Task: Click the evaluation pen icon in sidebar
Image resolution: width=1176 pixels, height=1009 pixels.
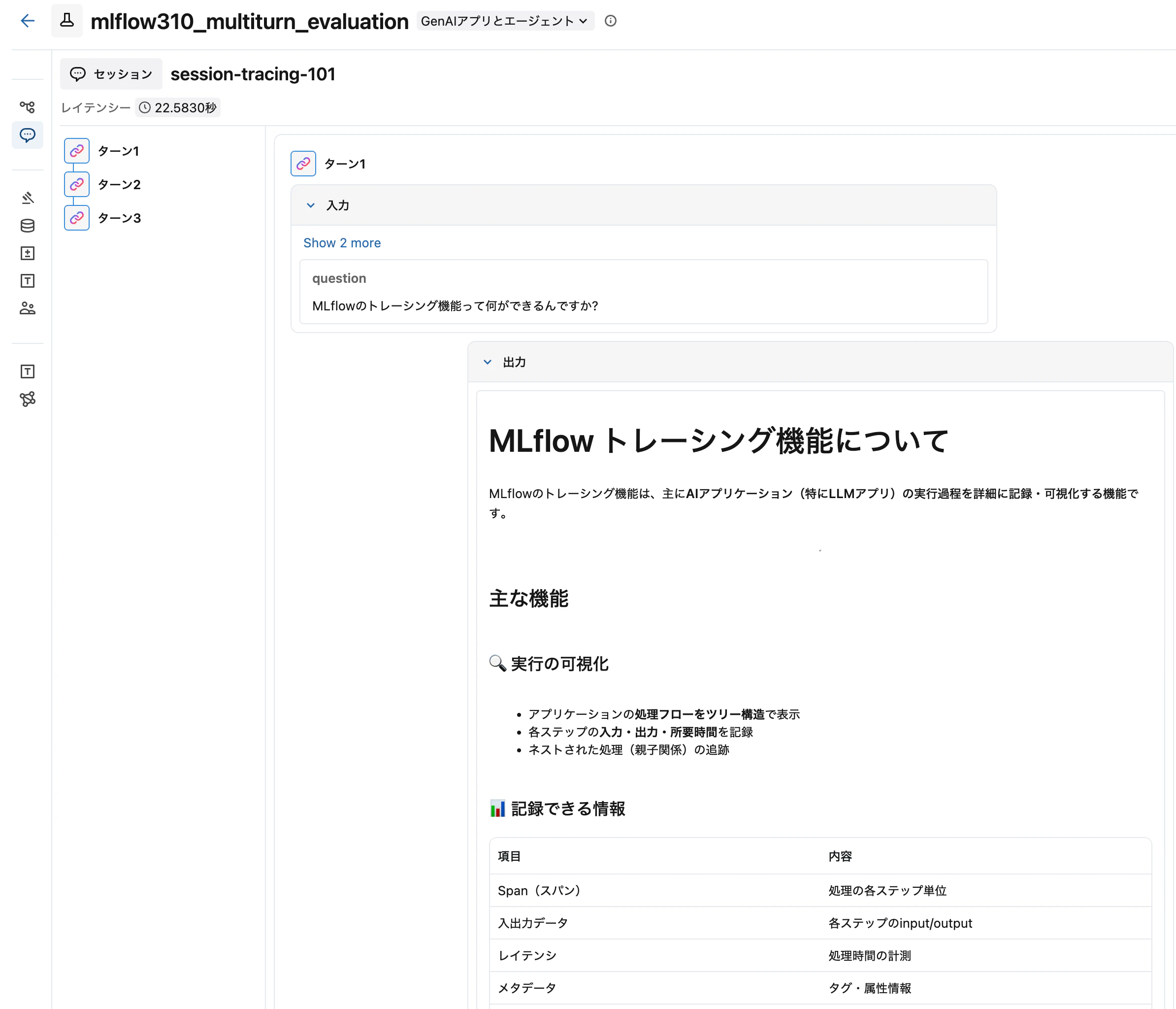Action: (27, 197)
